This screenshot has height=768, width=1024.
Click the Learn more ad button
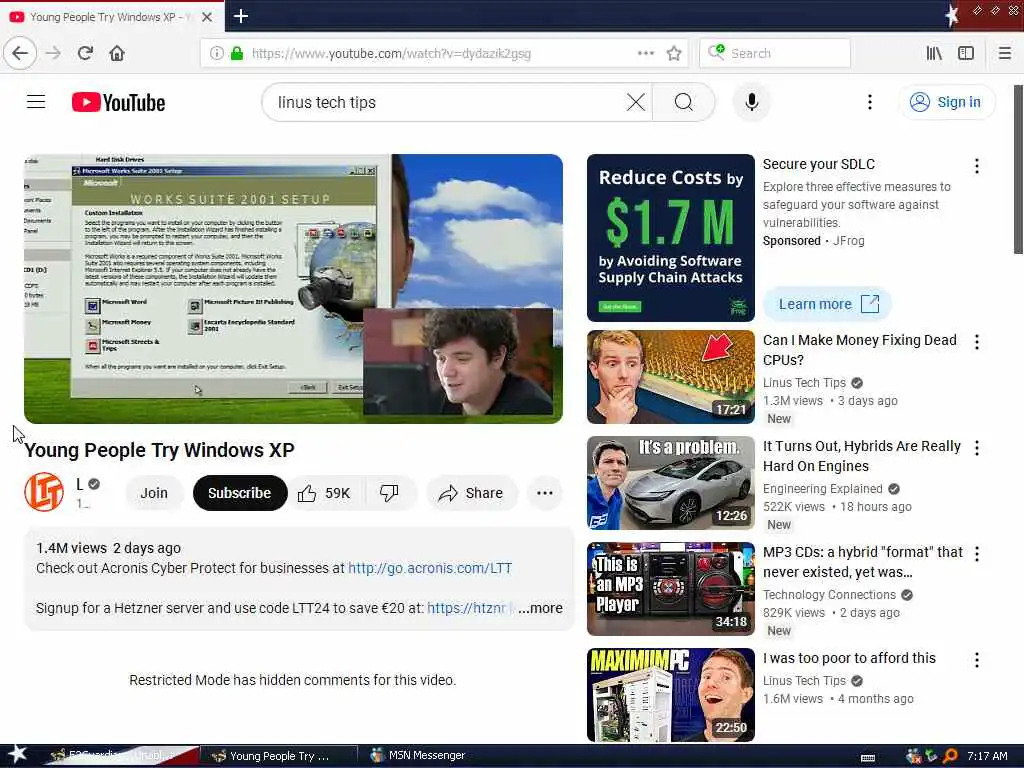point(827,304)
